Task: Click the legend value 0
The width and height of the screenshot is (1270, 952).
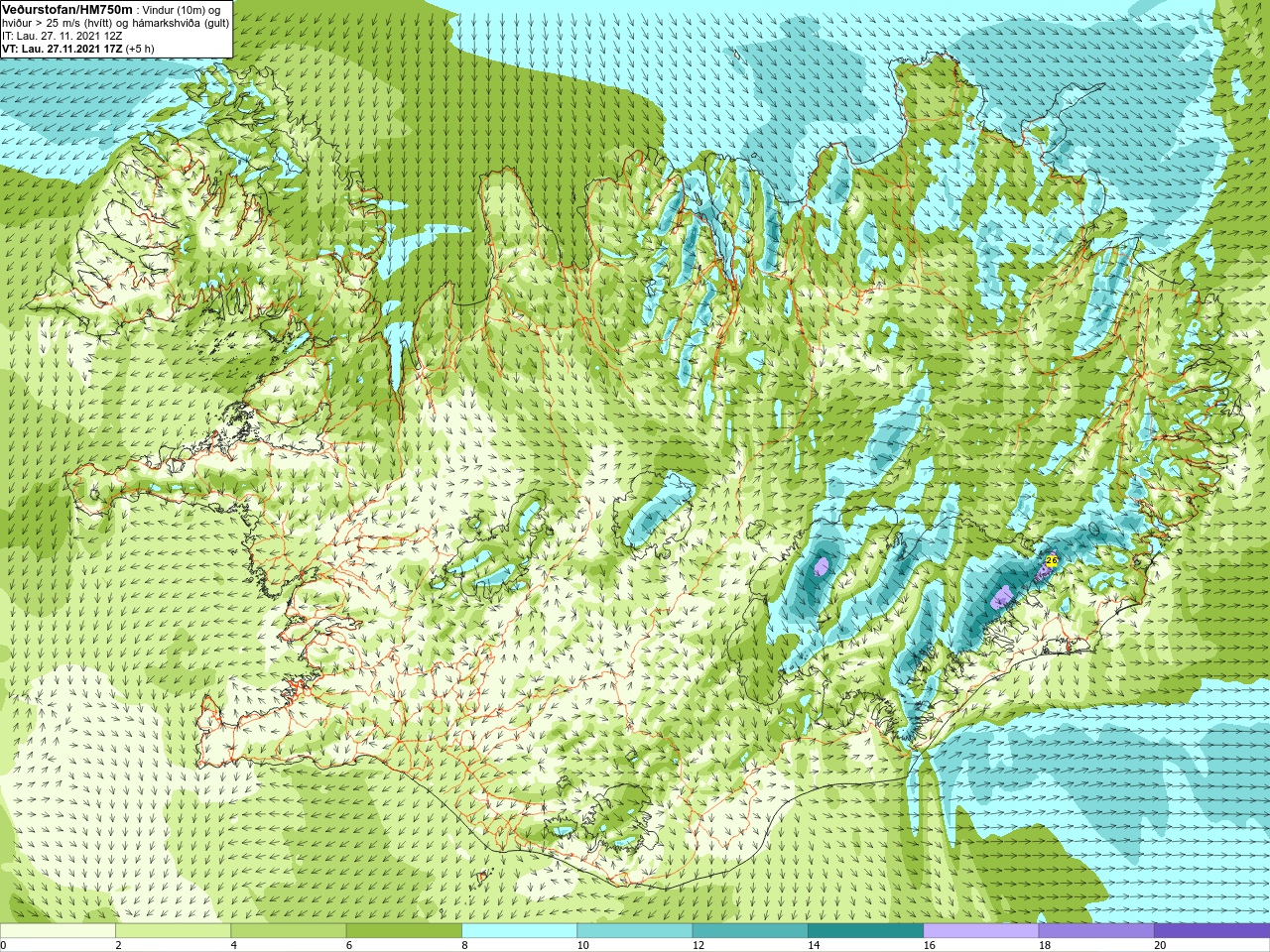Action: (x=3, y=945)
